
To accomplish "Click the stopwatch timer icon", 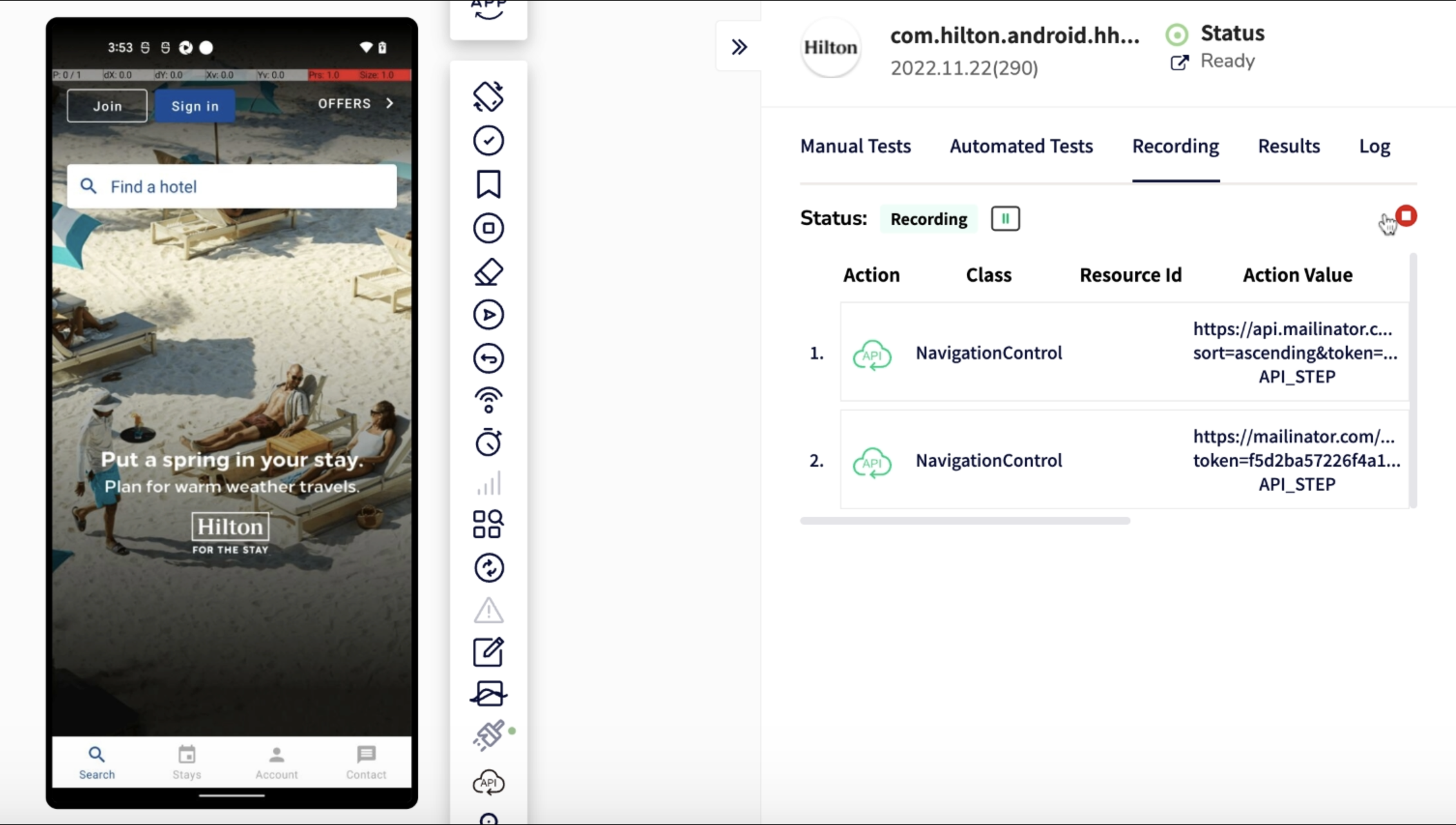I will [x=488, y=442].
